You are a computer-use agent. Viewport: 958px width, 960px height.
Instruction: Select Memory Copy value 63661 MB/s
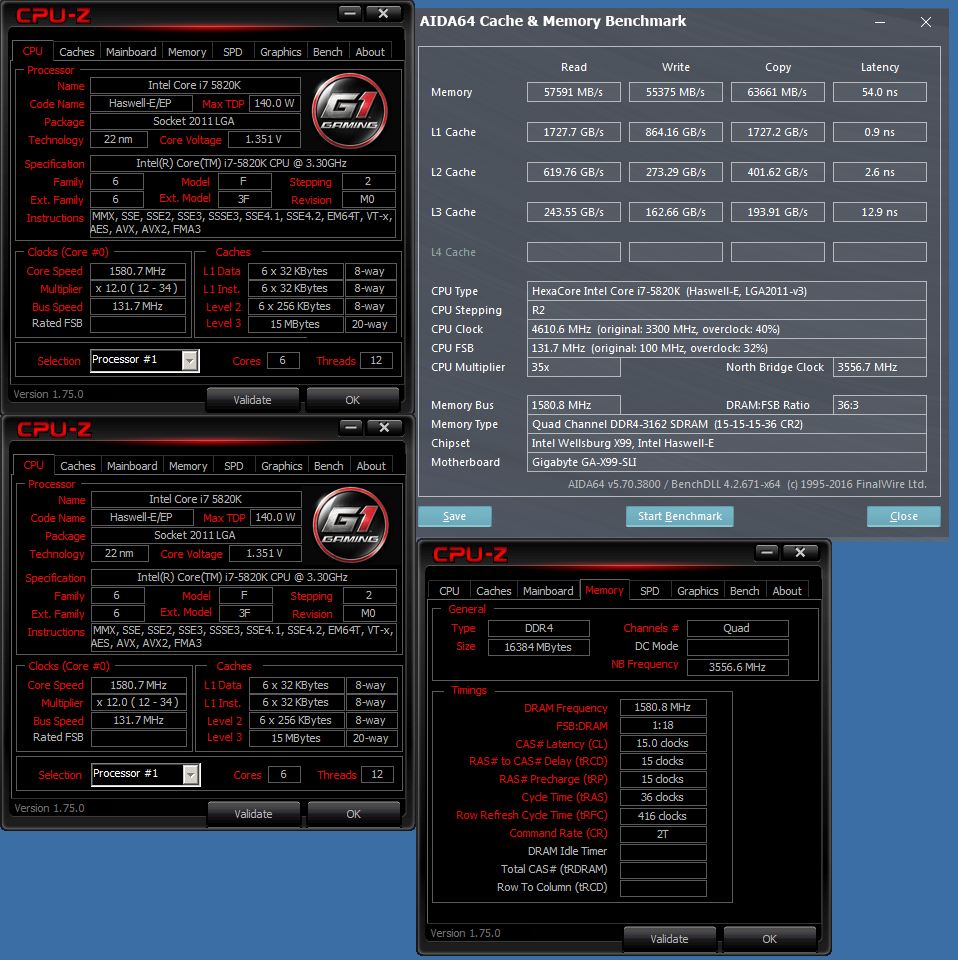click(x=777, y=92)
